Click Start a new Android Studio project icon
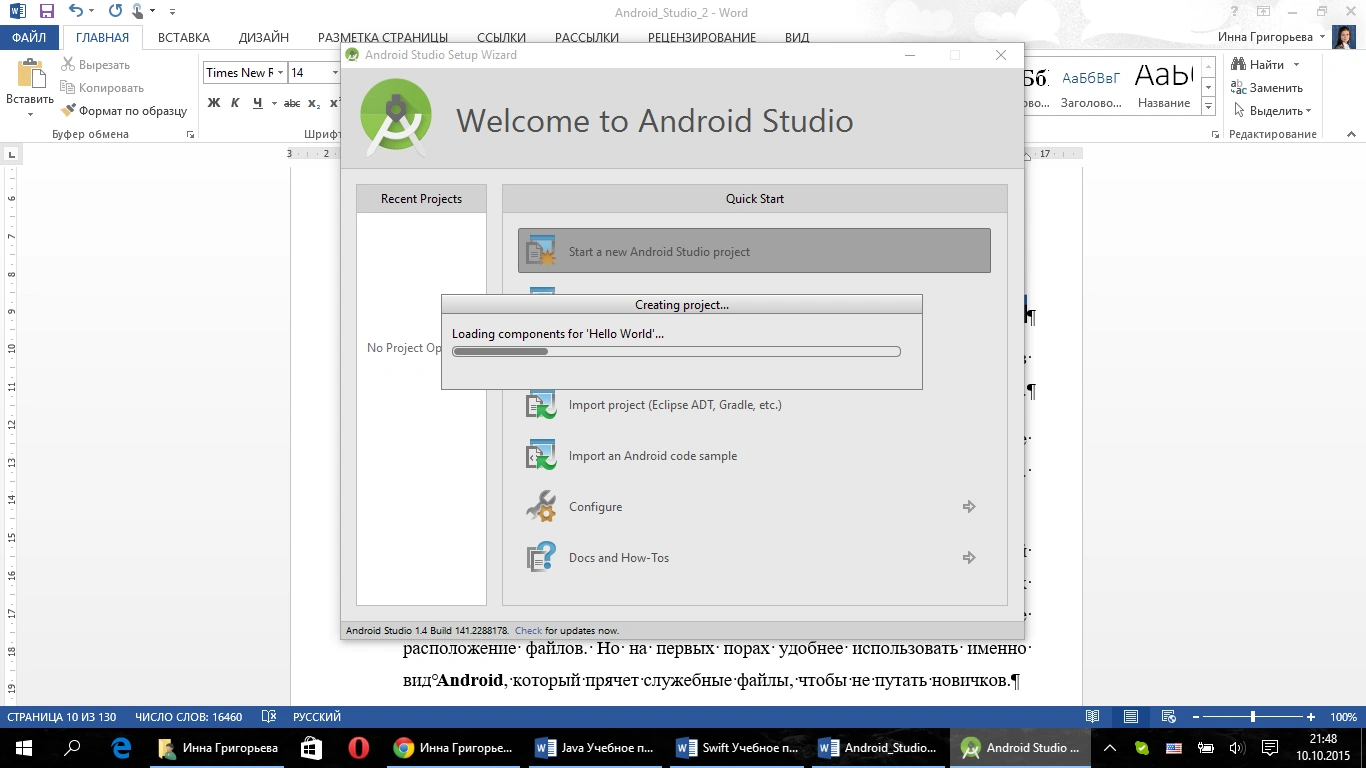 tap(541, 251)
